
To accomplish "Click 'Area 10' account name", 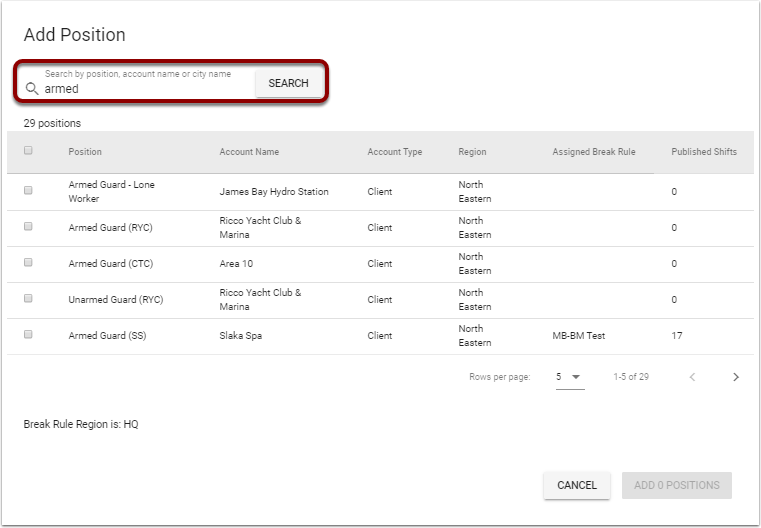I will click(236, 264).
